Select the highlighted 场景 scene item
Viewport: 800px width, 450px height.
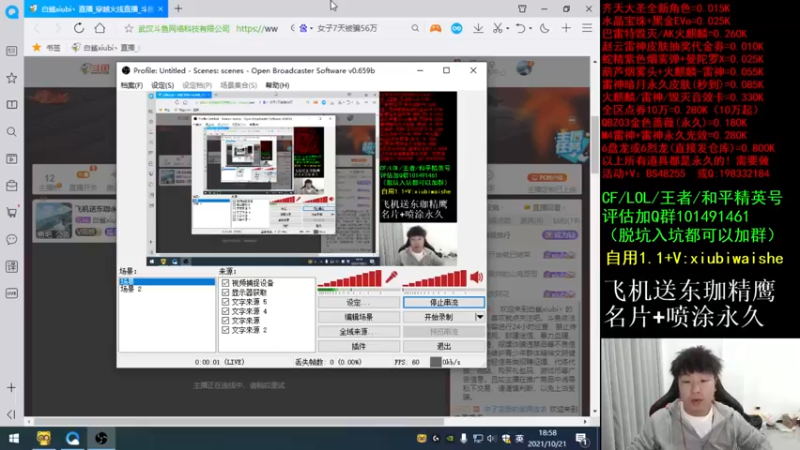pyautogui.click(x=167, y=282)
